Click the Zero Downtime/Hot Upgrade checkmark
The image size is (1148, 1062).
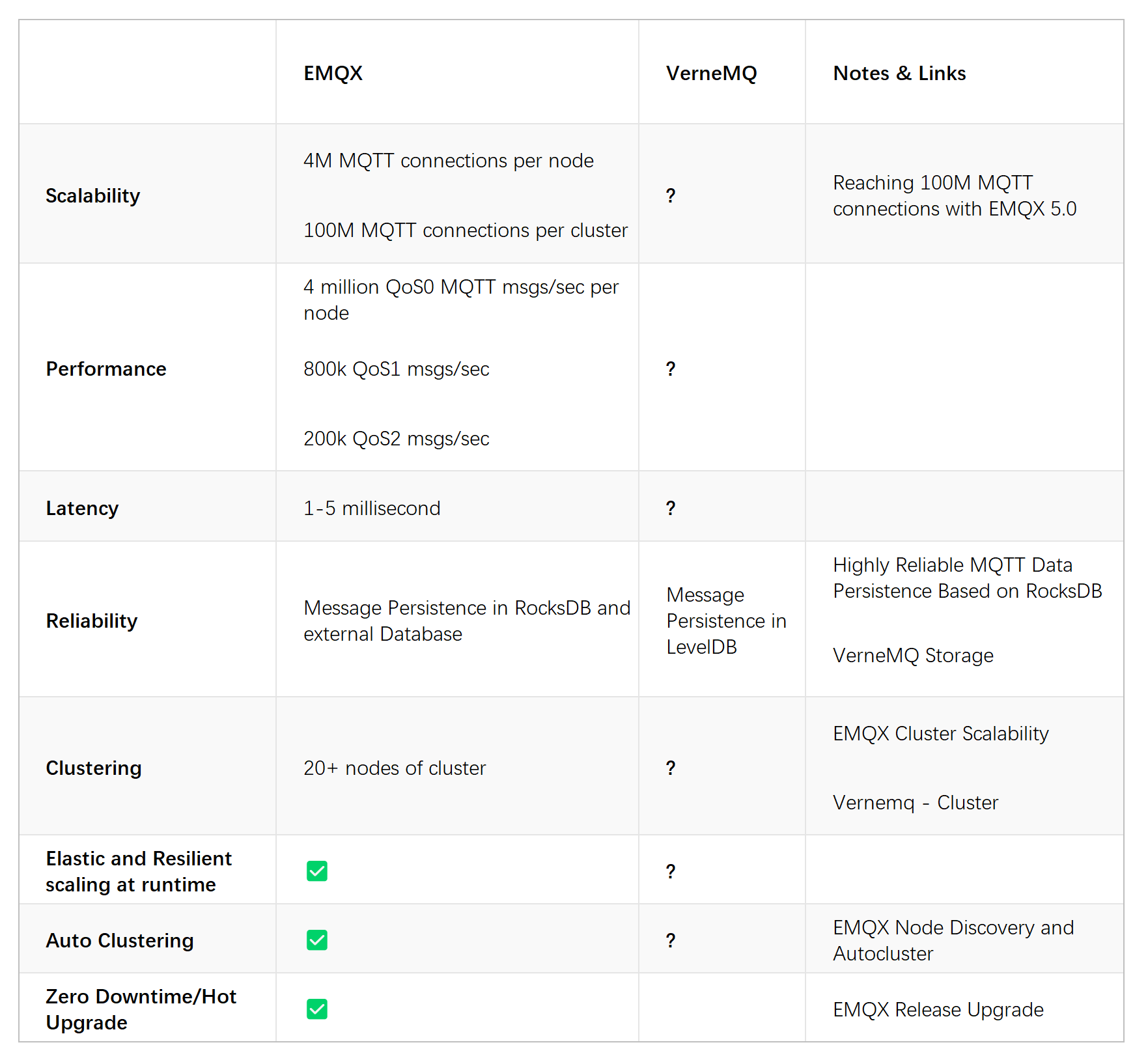click(x=317, y=1009)
